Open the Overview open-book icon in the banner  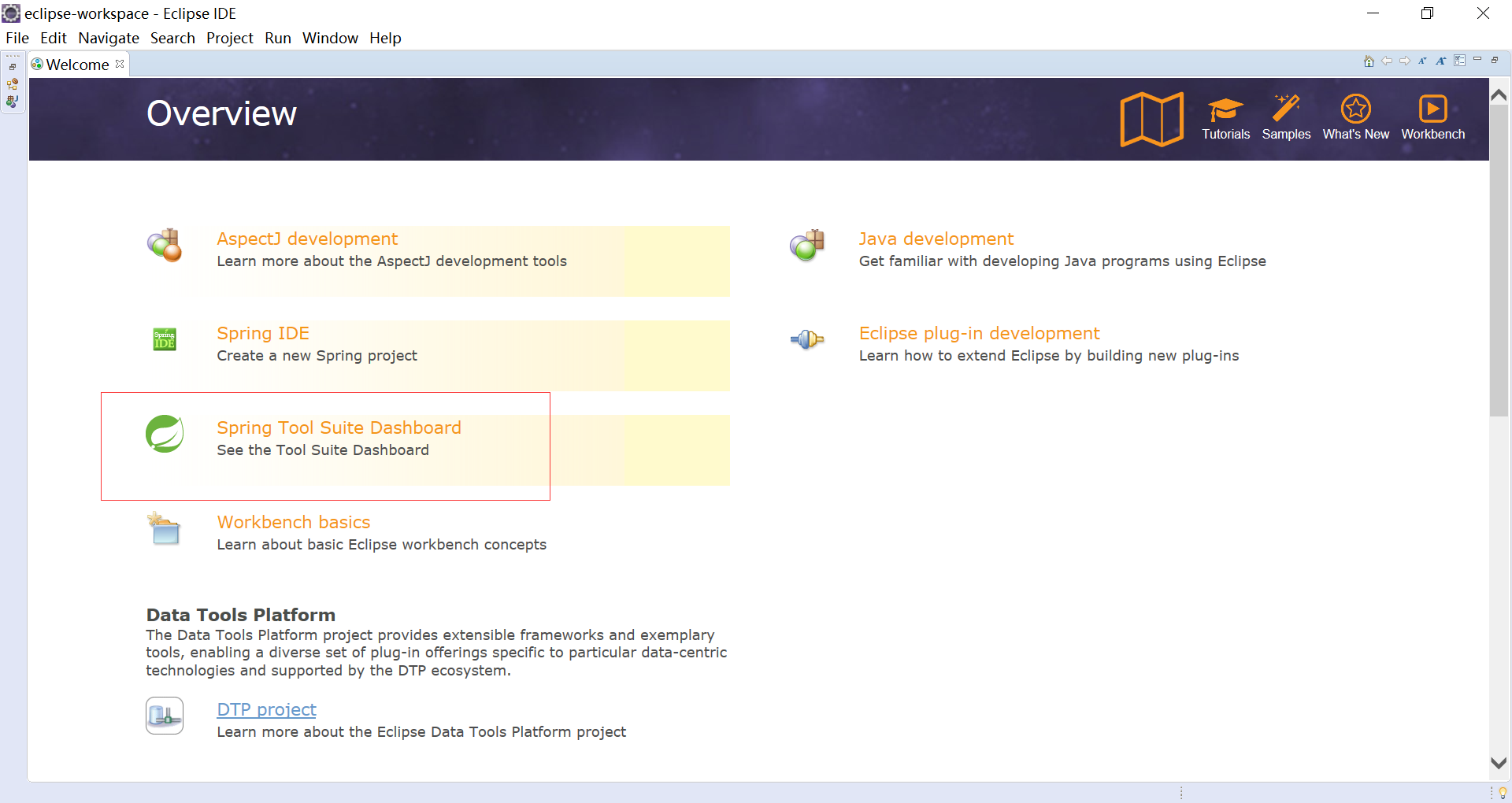coord(1152,119)
